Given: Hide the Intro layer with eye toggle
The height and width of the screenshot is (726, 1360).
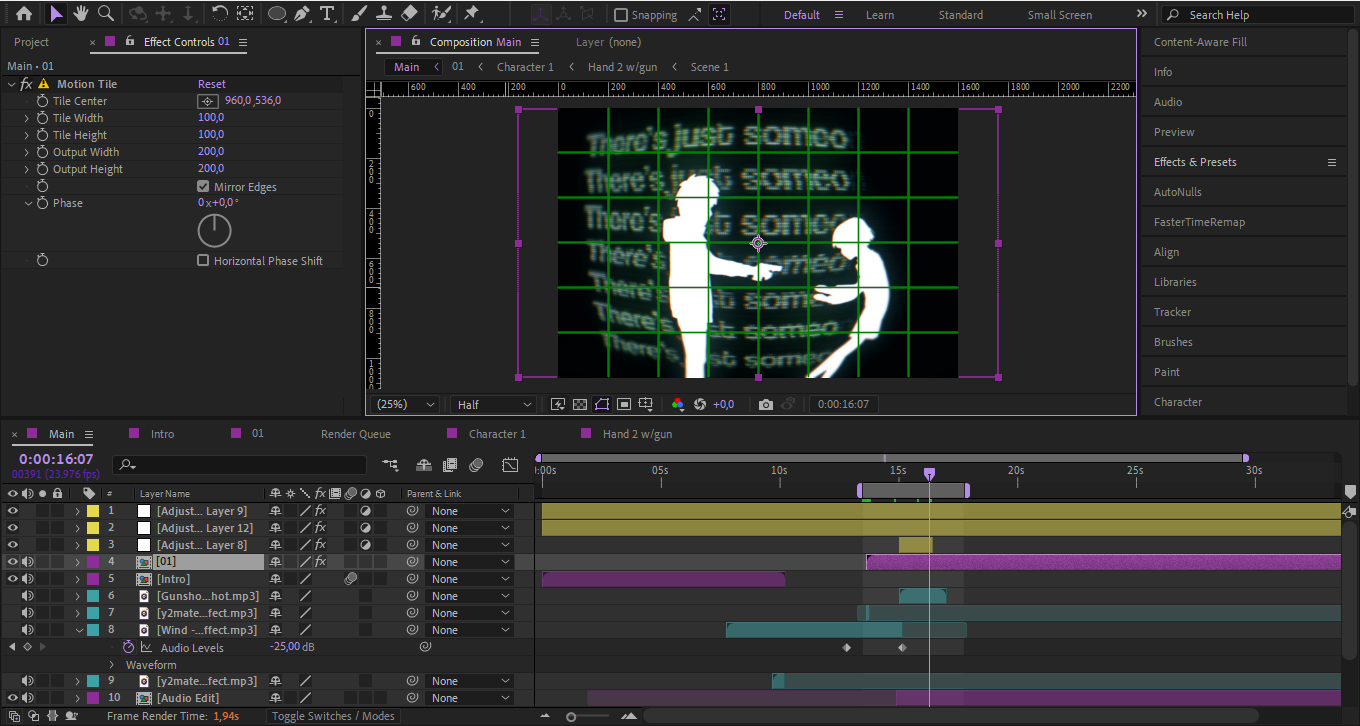Looking at the screenshot, I should 13,579.
